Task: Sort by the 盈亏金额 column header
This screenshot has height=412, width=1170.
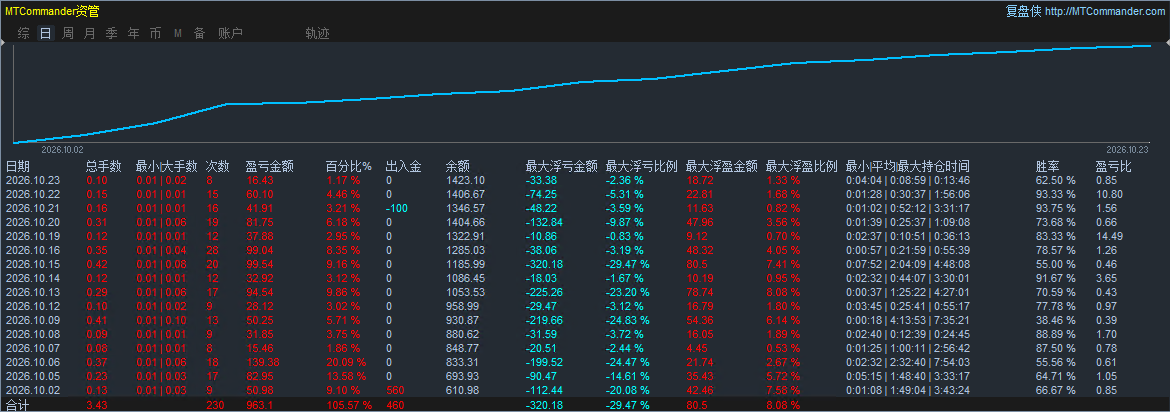Action: tap(269, 166)
